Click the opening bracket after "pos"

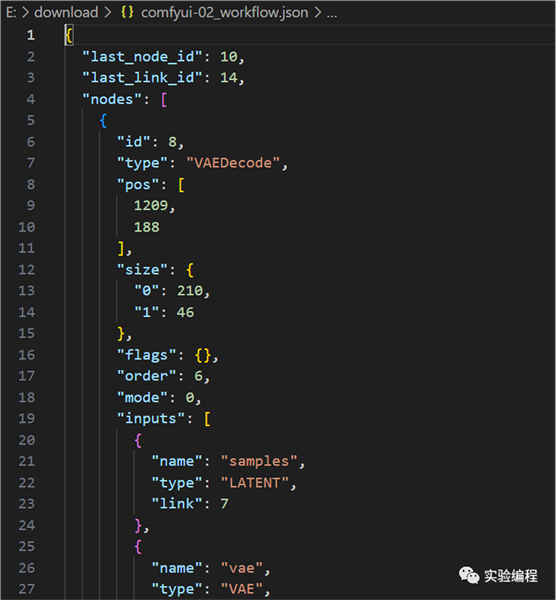point(181,185)
